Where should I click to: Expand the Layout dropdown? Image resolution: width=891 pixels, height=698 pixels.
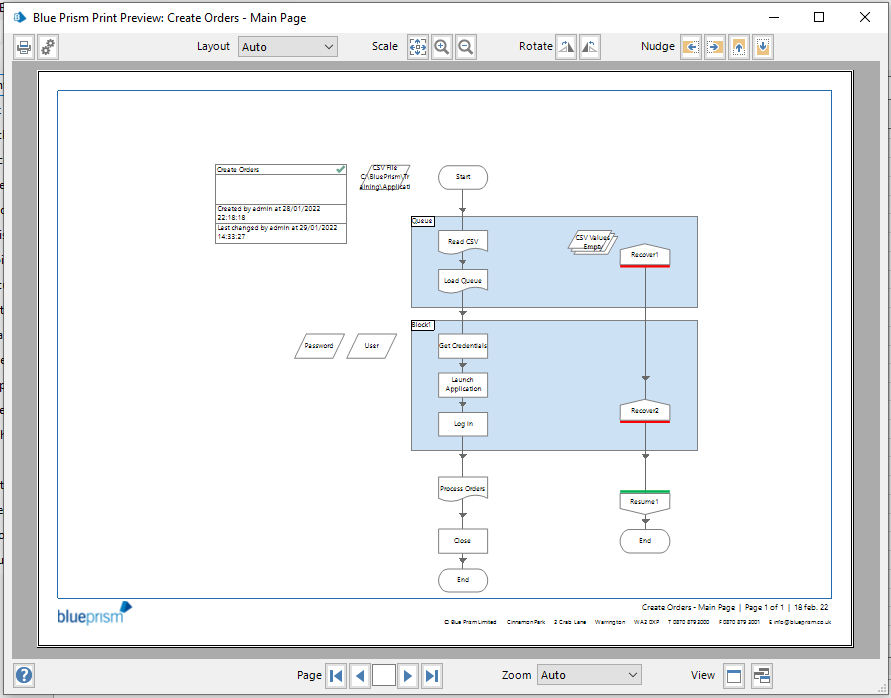(288, 47)
